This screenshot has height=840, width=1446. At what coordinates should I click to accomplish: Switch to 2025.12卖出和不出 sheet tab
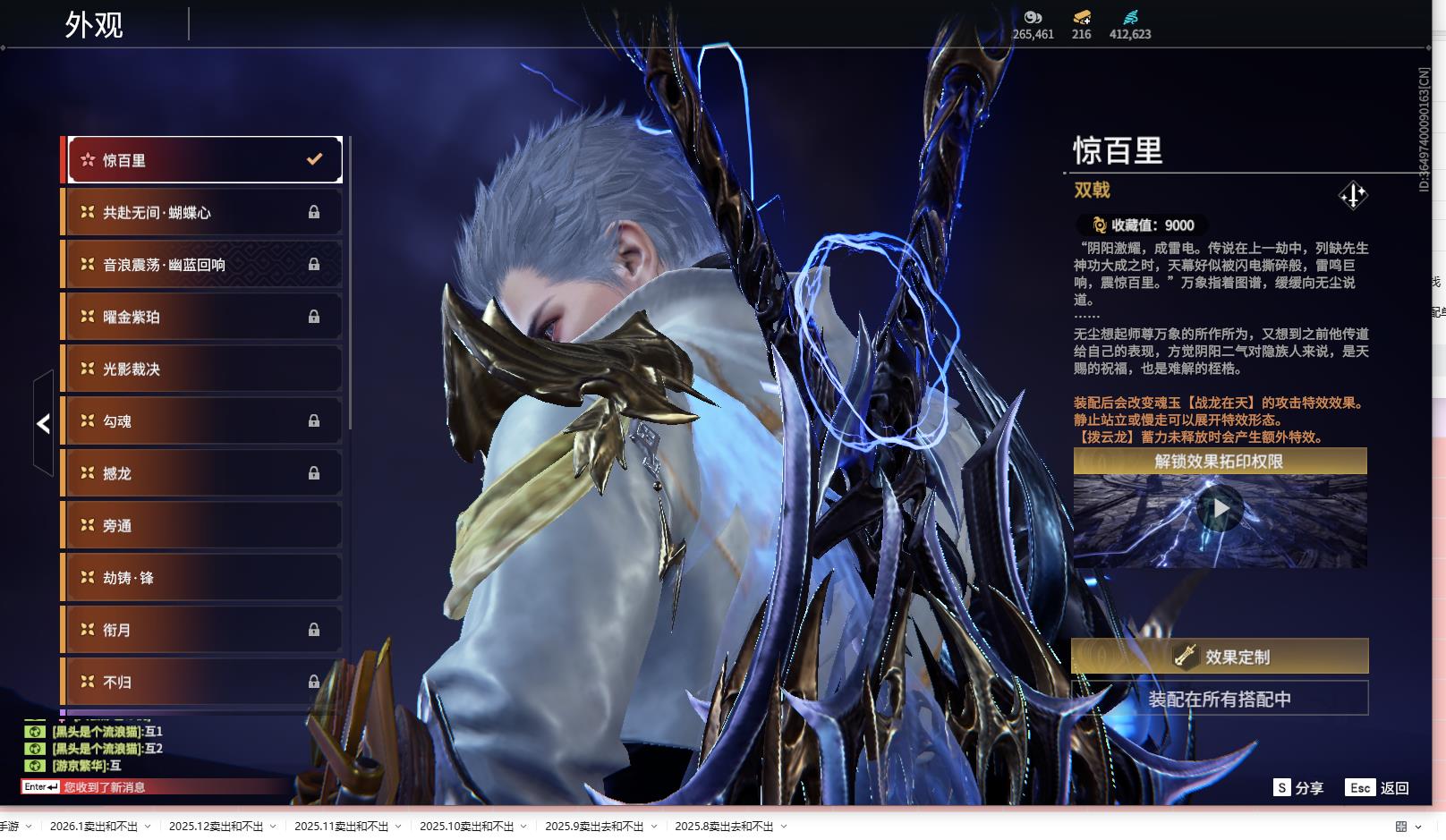tap(216, 827)
